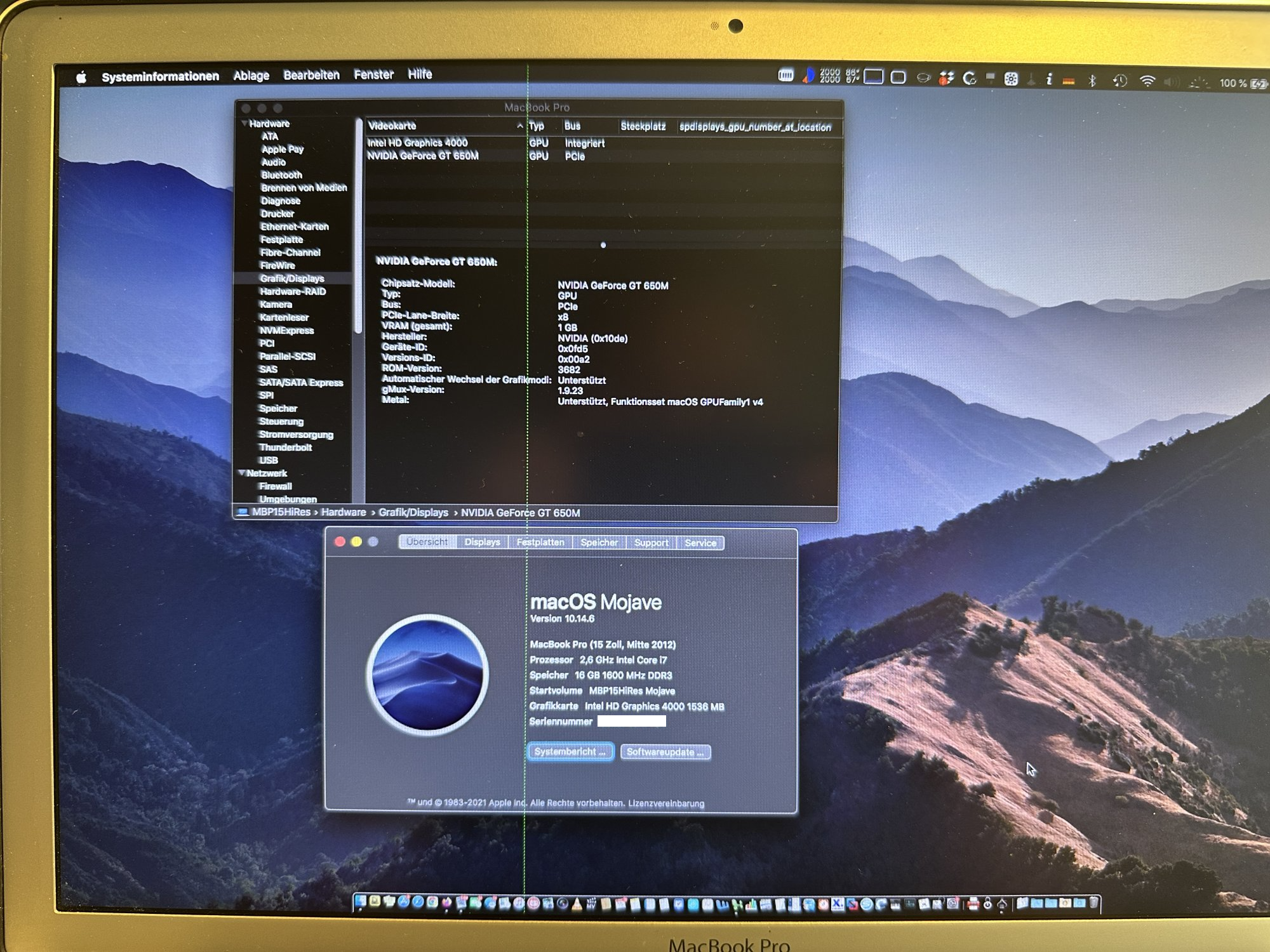
Task: Click the Bluetooth icon in menu bar
Action: (x=1092, y=81)
